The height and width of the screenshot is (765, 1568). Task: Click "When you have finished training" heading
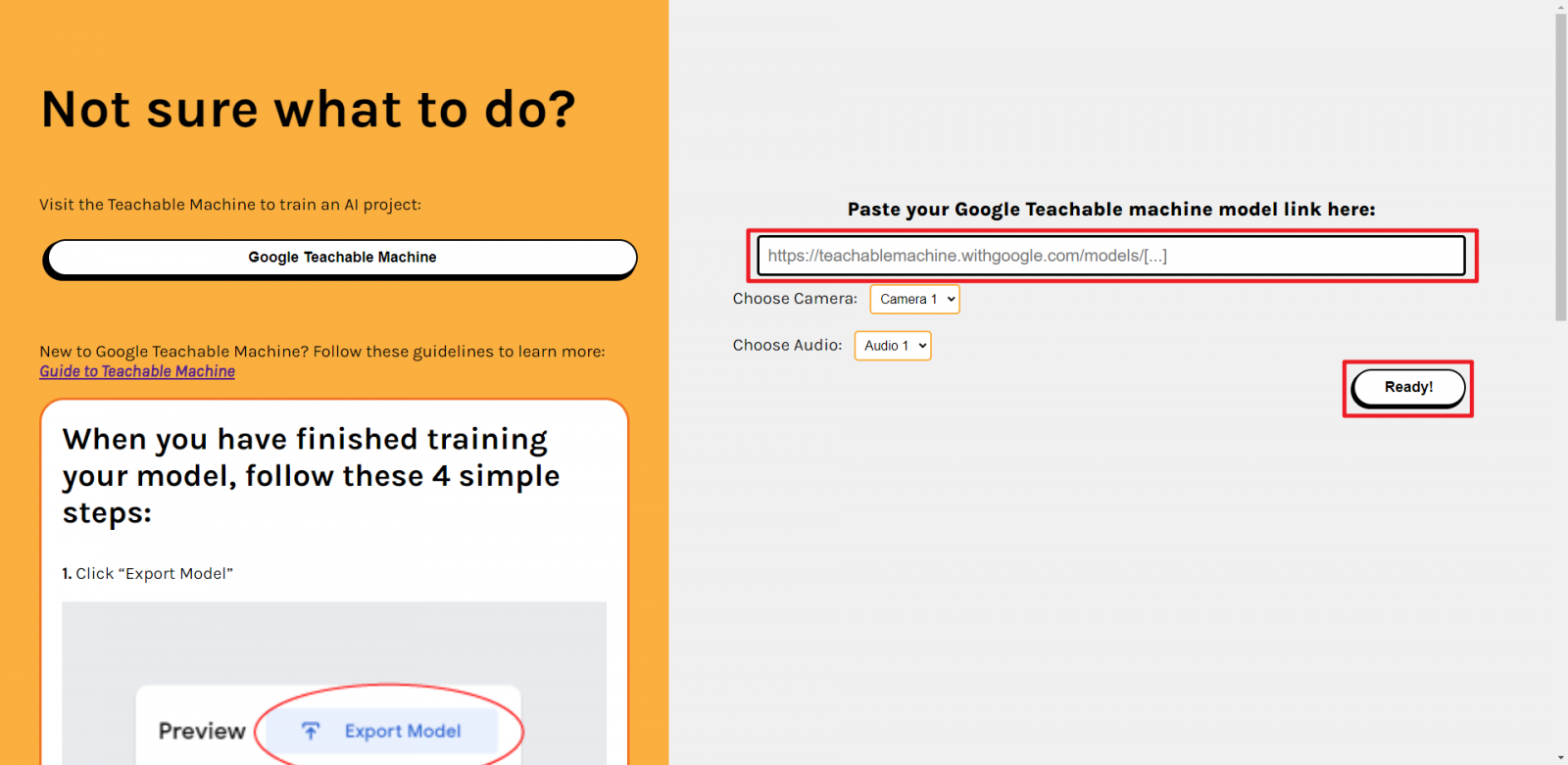point(312,476)
